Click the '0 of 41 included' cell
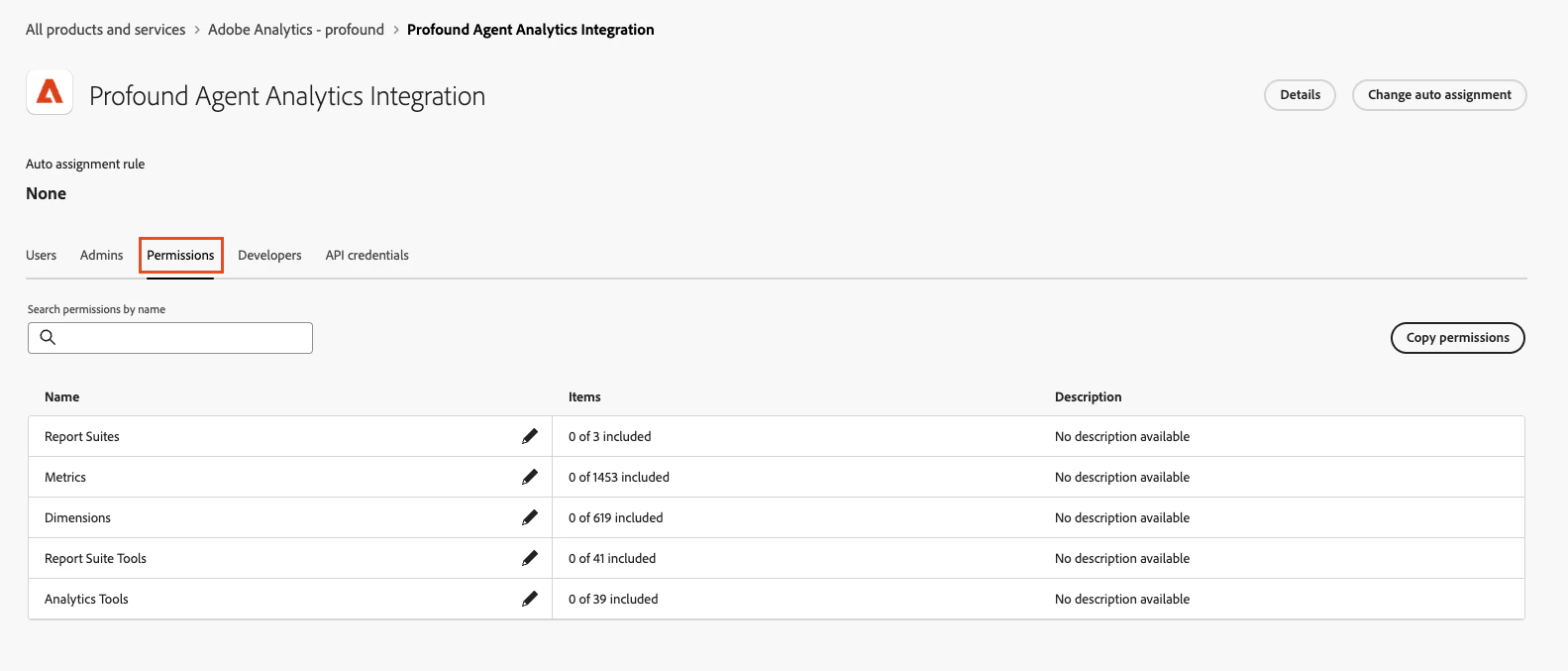Screen dimensions: 1568x671 click(612, 558)
